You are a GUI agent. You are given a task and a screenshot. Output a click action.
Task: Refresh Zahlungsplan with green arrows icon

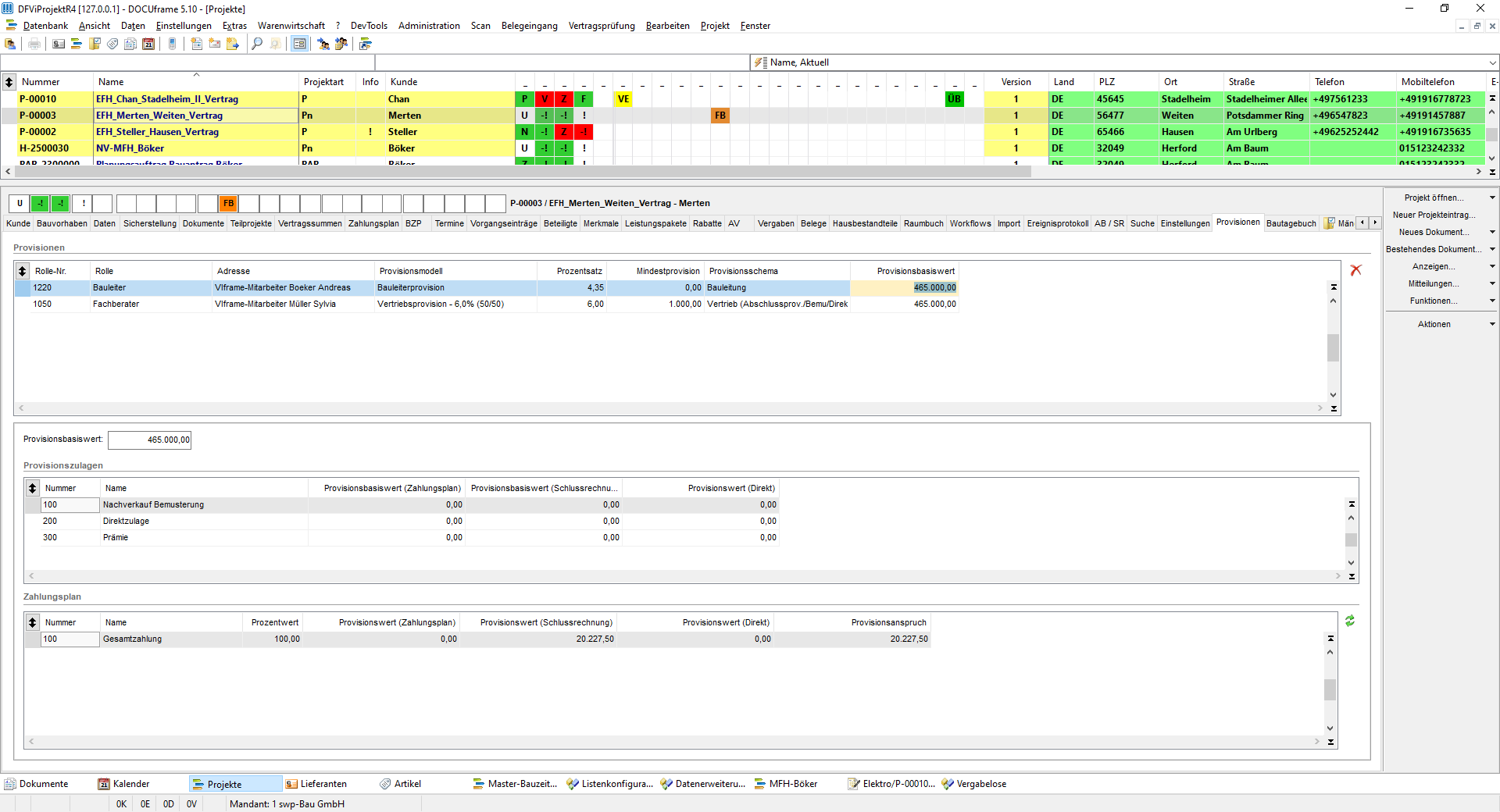(x=1350, y=621)
